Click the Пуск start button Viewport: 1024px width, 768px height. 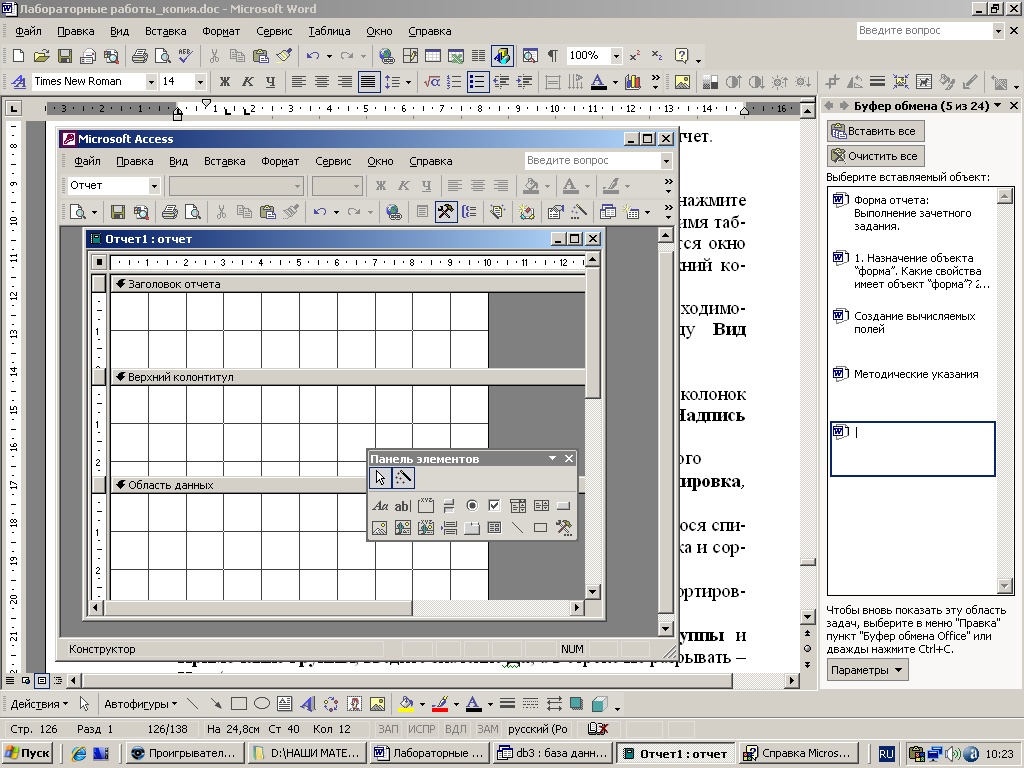(x=29, y=753)
